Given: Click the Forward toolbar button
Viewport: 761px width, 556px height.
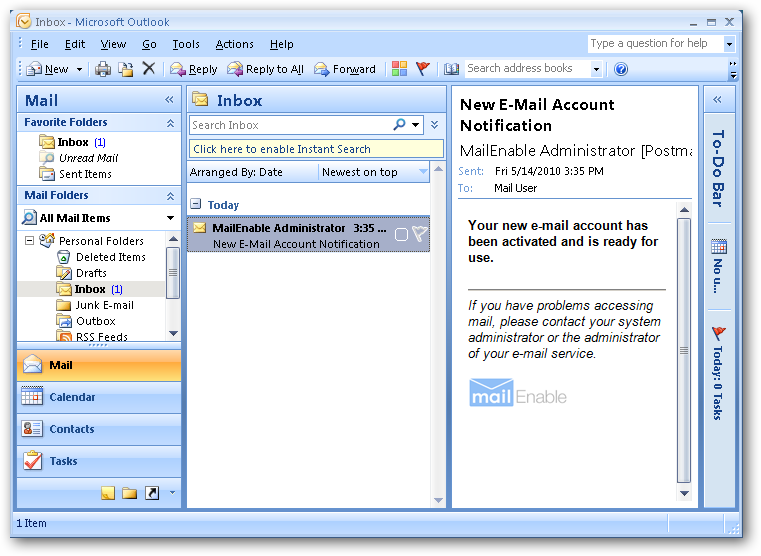Looking at the screenshot, I should [x=345, y=69].
